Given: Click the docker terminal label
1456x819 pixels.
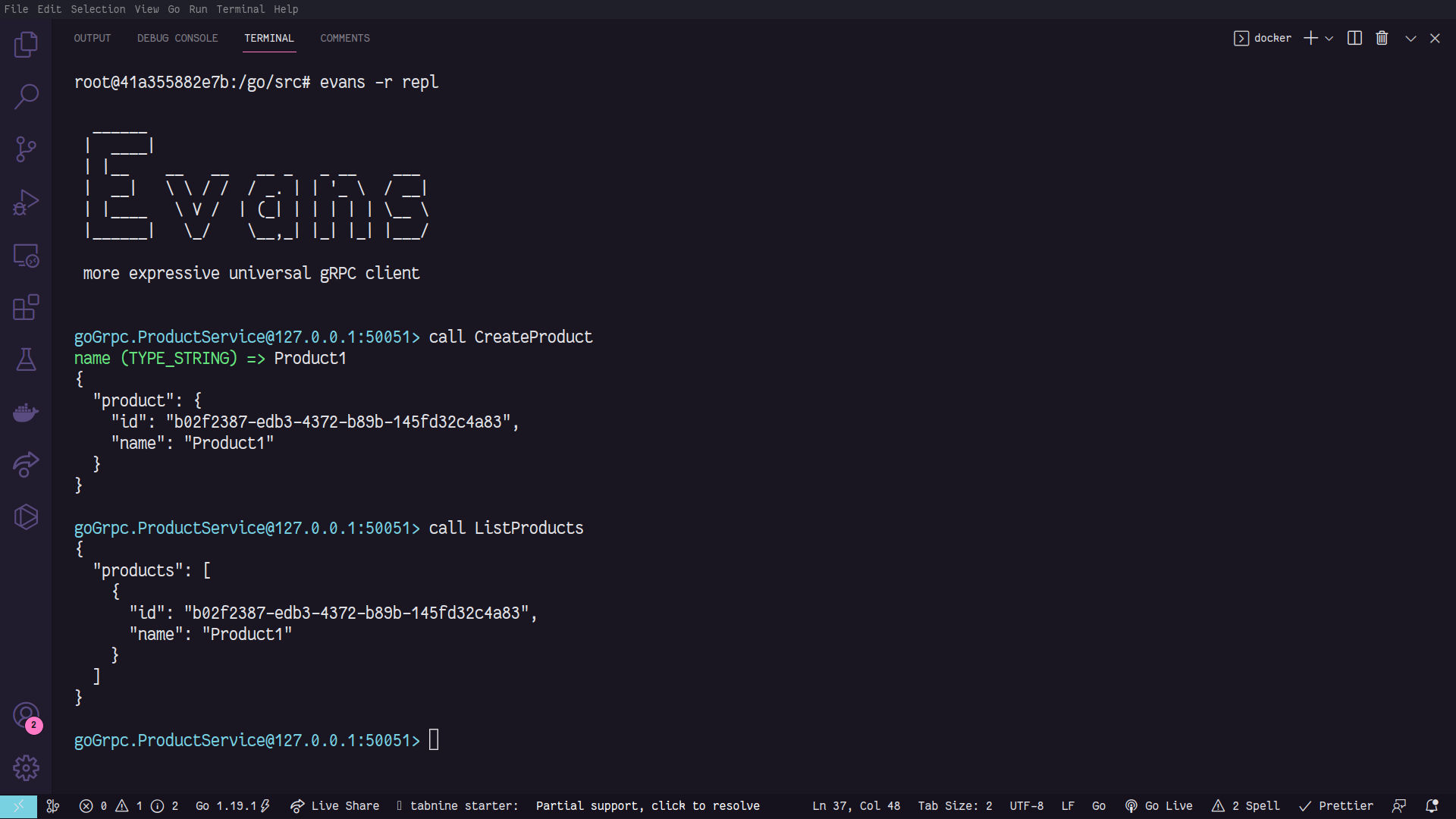Looking at the screenshot, I should (1263, 38).
